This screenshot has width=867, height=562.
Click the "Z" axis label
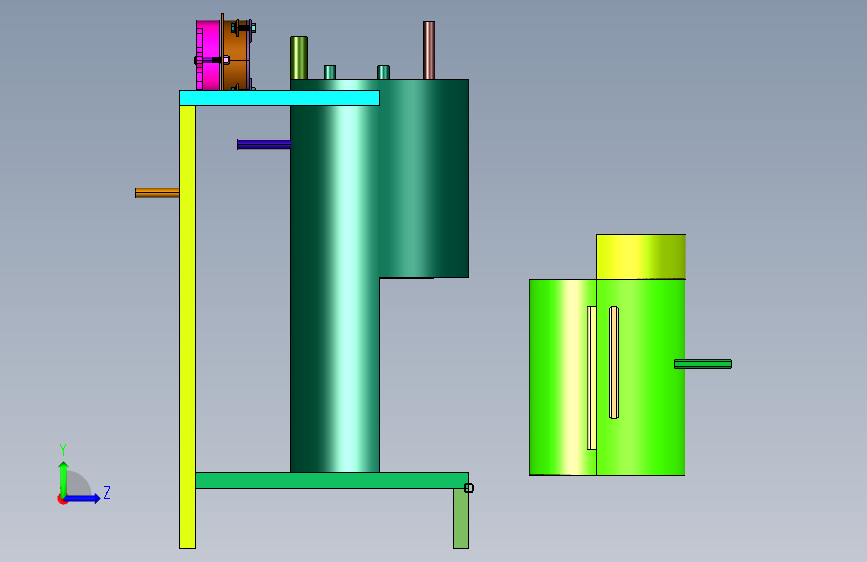pyautogui.click(x=107, y=492)
